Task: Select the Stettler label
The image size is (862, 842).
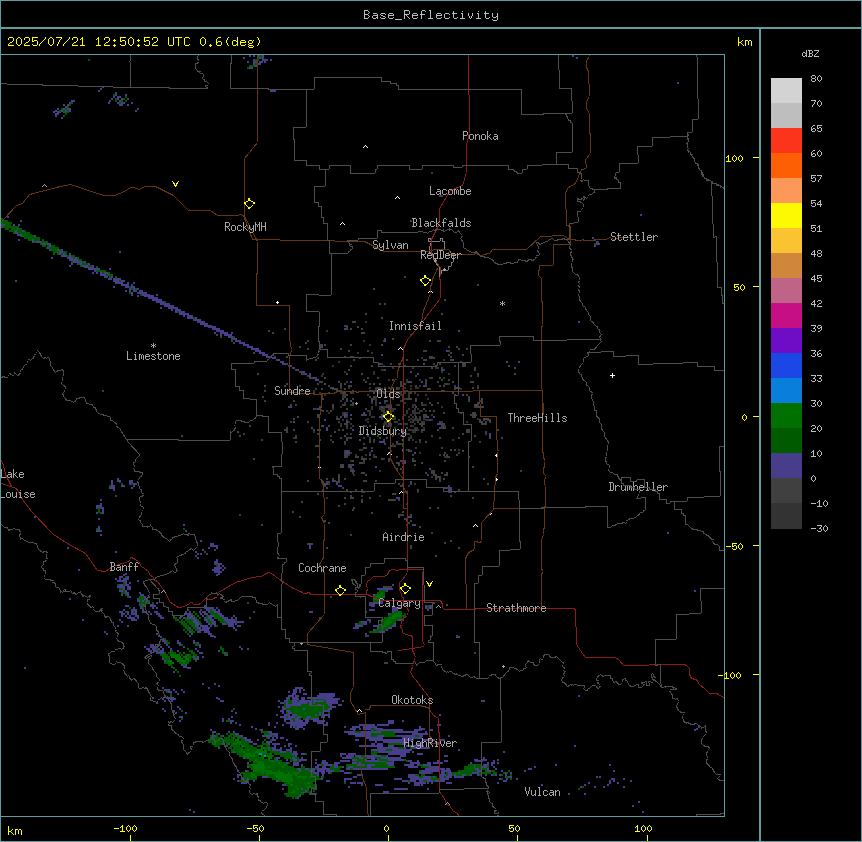Action: (x=634, y=237)
